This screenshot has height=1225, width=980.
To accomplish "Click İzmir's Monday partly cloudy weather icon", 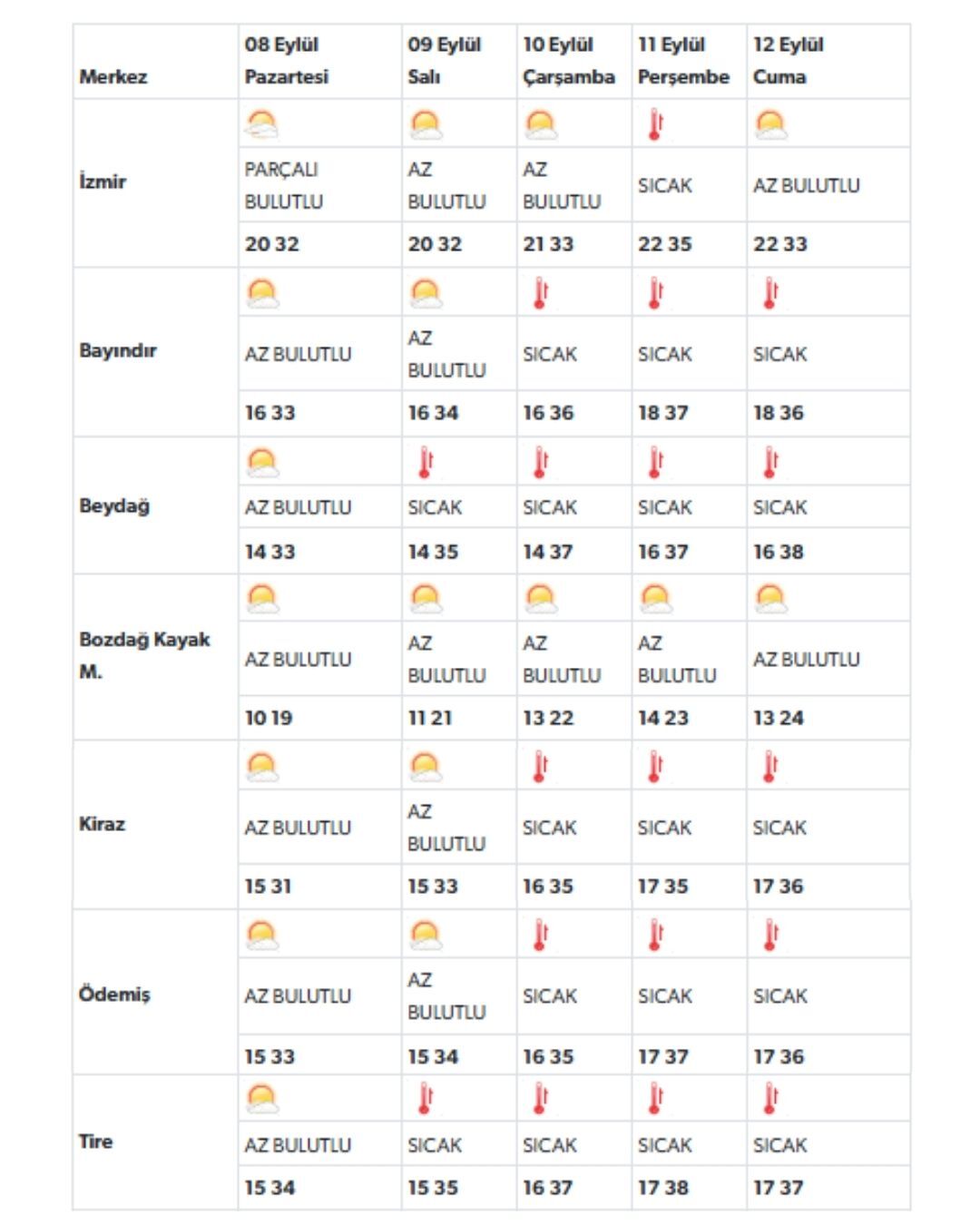I will click(x=261, y=124).
